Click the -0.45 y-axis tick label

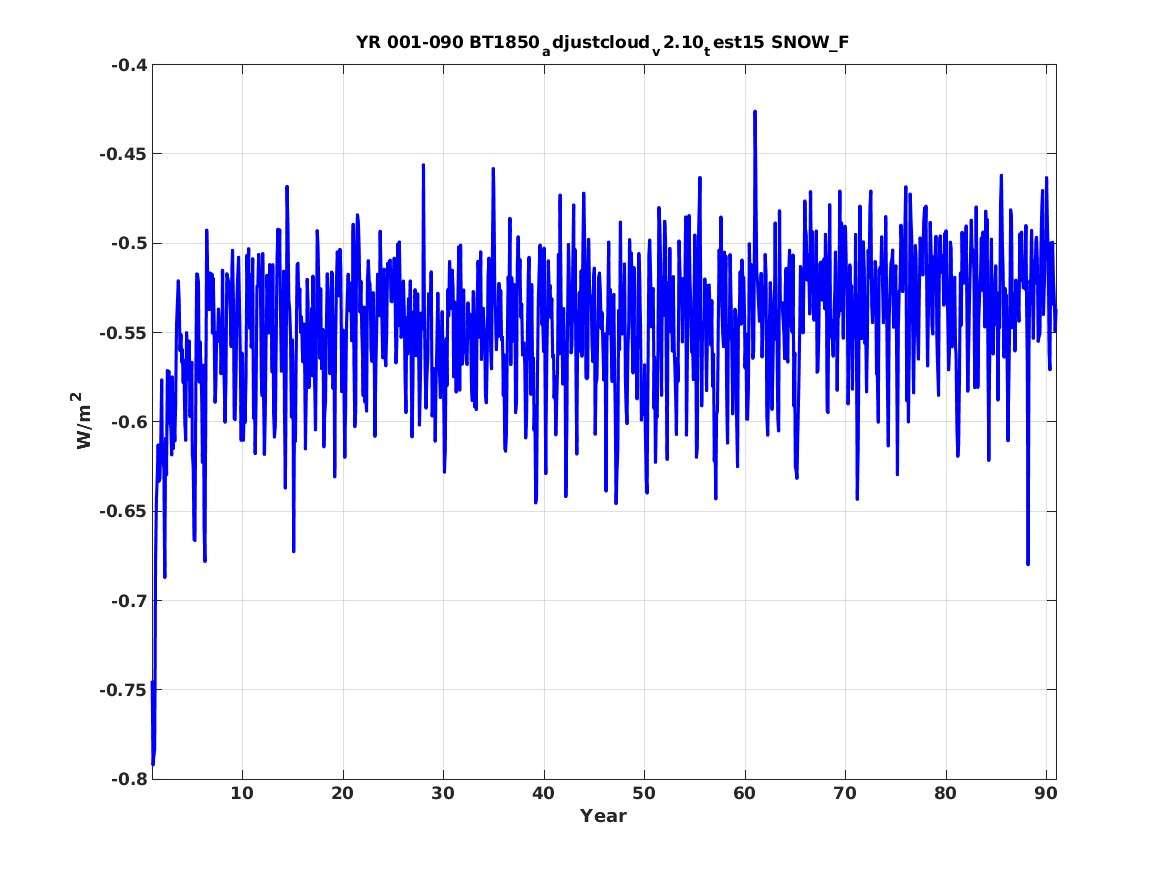[124, 154]
